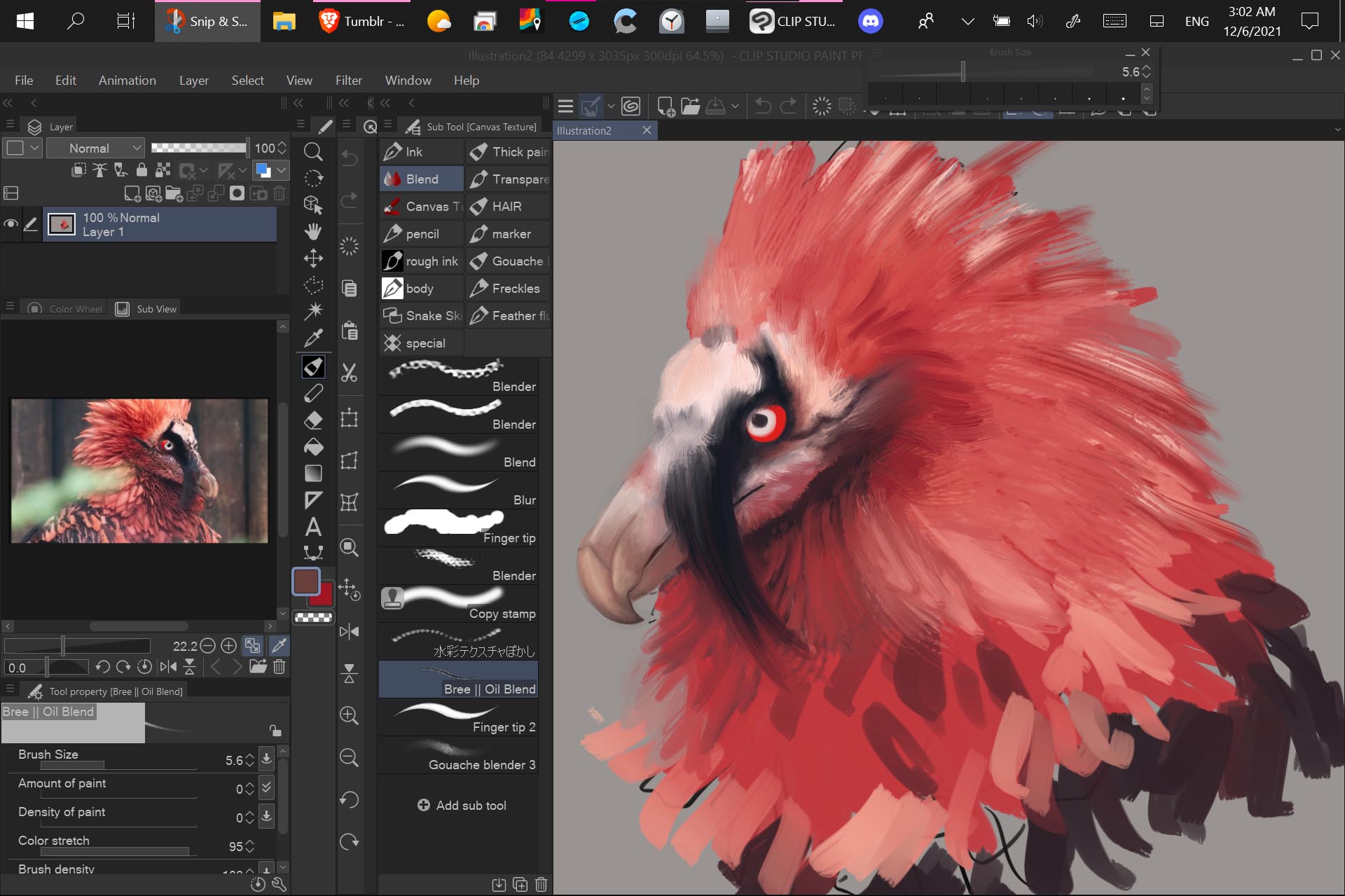
Task: Select the Text tool
Action: click(313, 527)
